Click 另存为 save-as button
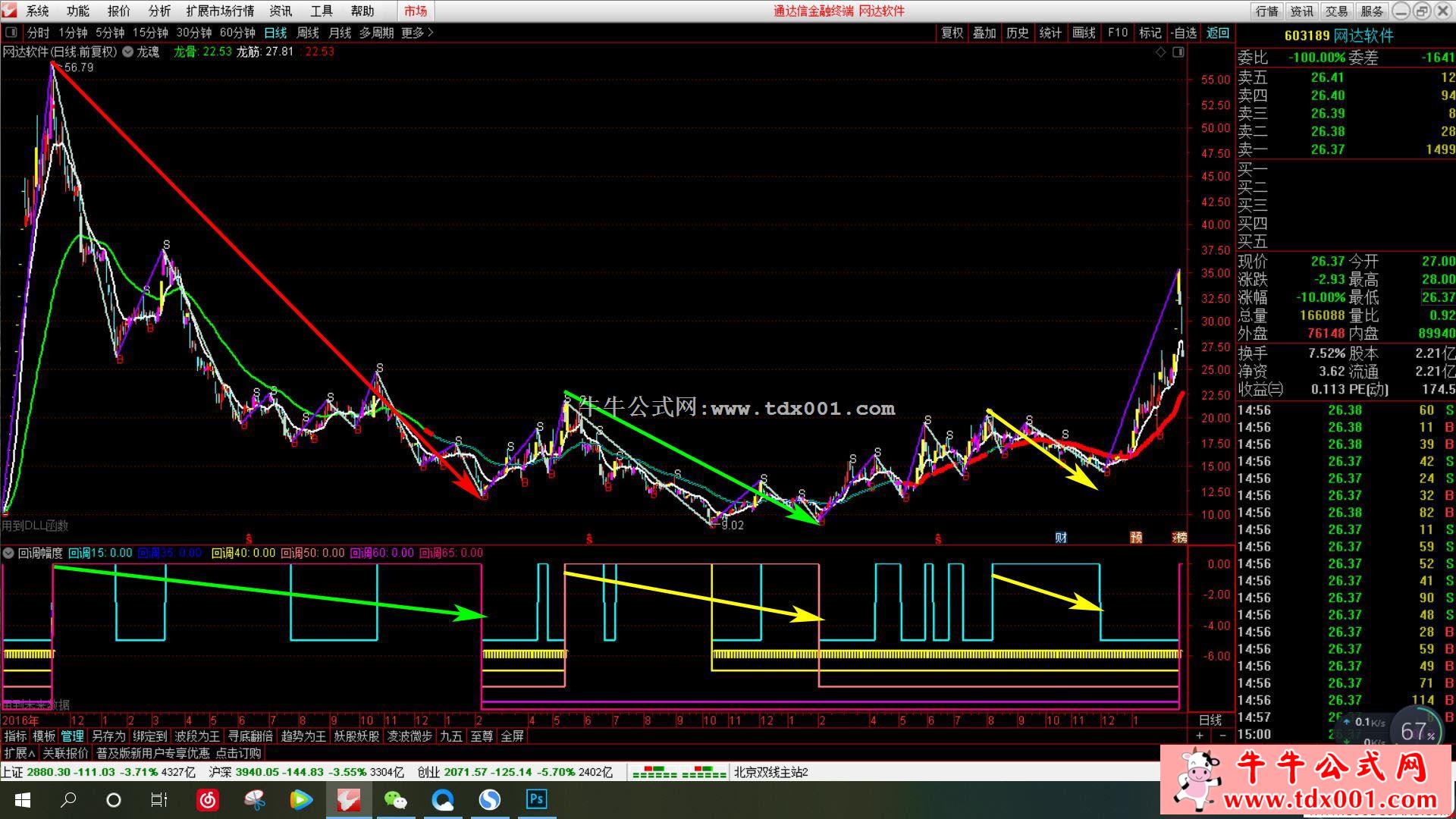The image size is (1456, 819). [108, 736]
